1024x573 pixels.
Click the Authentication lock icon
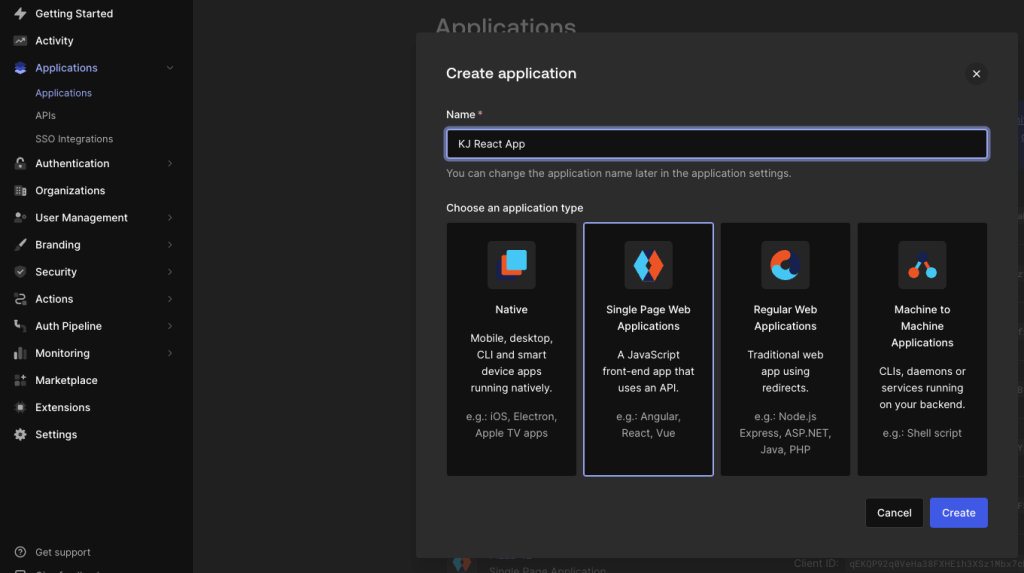[x=20, y=163]
